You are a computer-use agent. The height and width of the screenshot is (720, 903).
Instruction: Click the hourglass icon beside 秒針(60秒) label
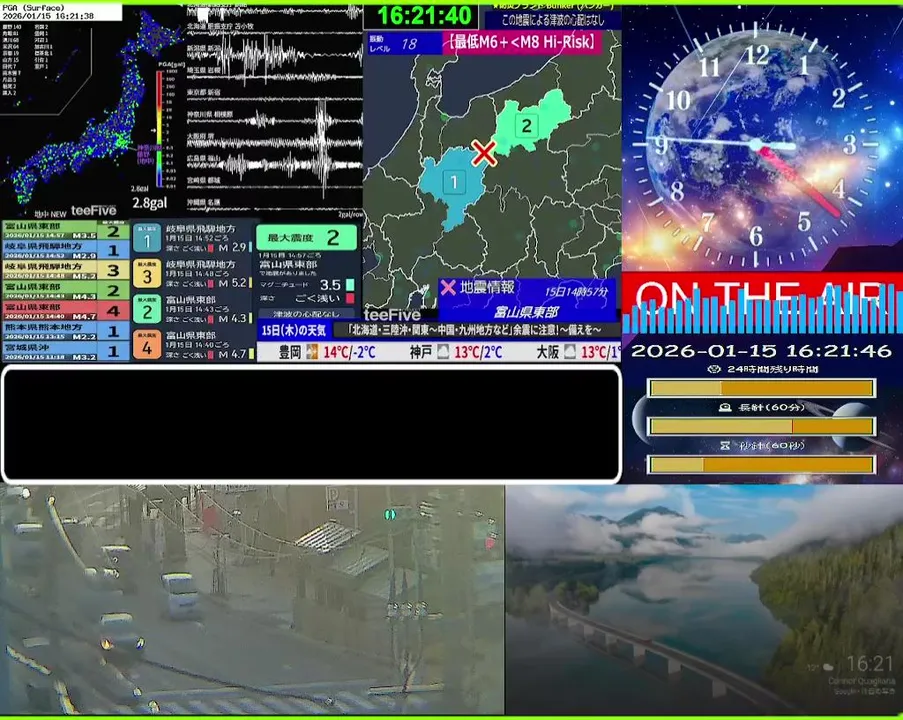coord(725,445)
